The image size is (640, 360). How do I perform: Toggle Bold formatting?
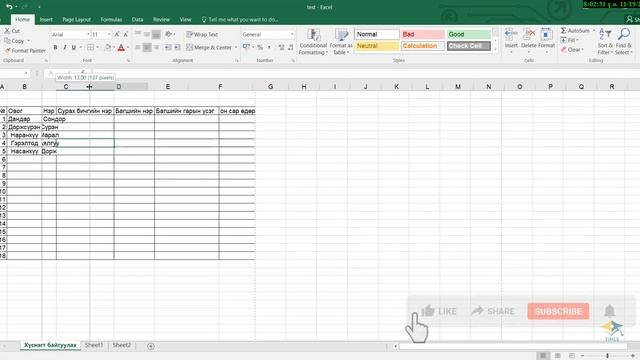coord(56,47)
